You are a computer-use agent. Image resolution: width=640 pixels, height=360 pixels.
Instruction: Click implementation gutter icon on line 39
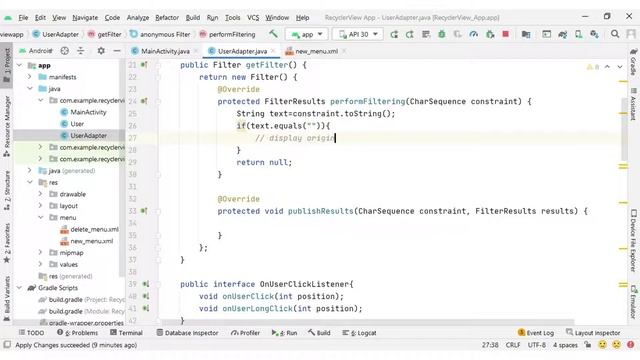tap(145, 284)
